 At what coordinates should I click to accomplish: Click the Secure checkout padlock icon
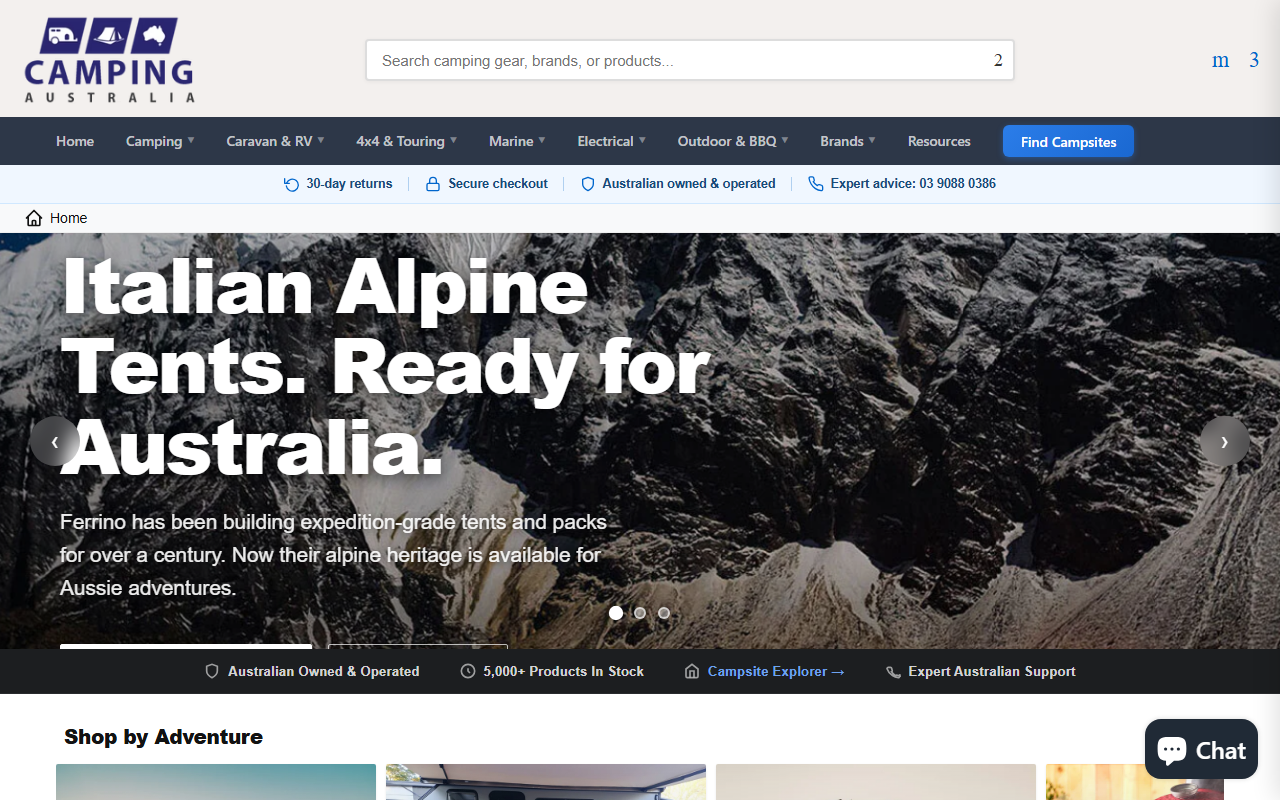(x=433, y=184)
